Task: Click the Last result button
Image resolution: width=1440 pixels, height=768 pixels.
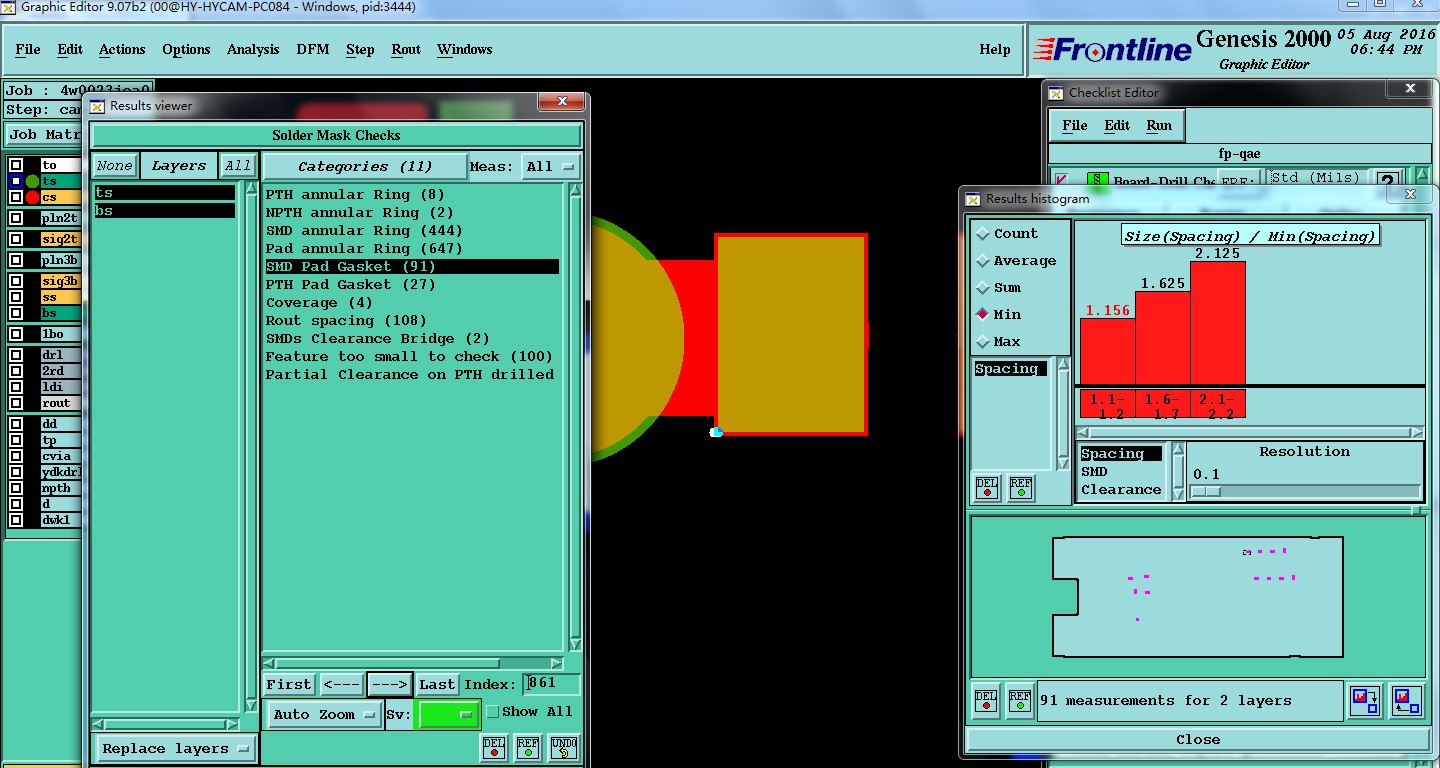Action: pyautogui.click(x=437, y=685)
